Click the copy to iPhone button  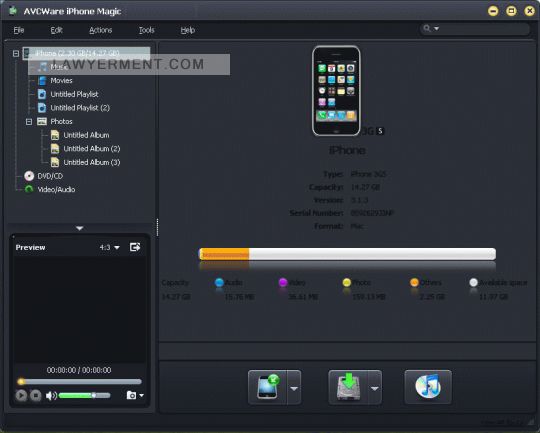coord(267,387)
